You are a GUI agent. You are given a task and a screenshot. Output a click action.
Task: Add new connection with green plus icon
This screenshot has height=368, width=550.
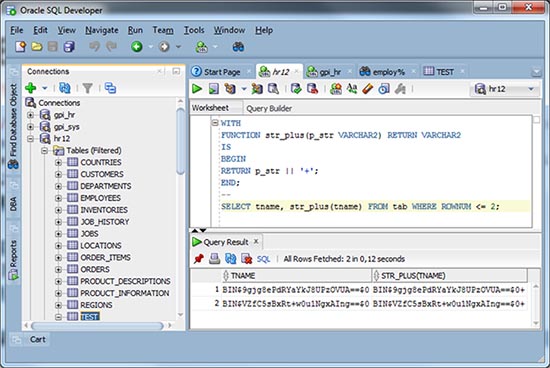coord(31,88)
